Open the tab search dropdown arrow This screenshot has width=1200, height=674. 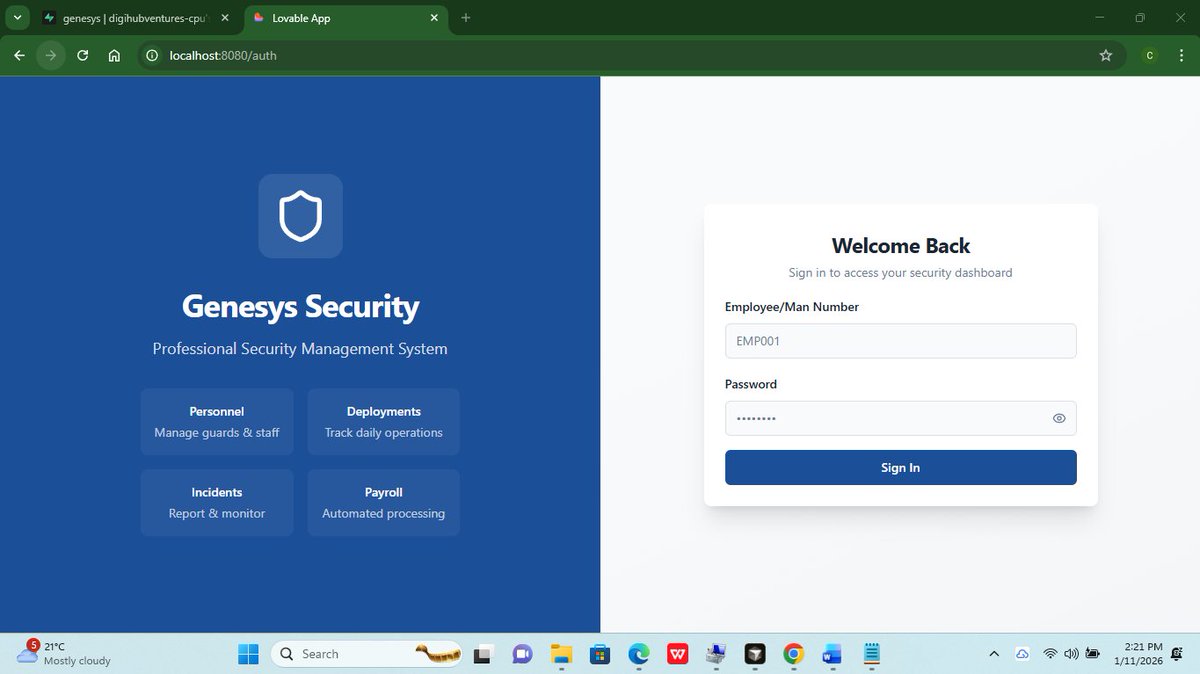point(17,18)
